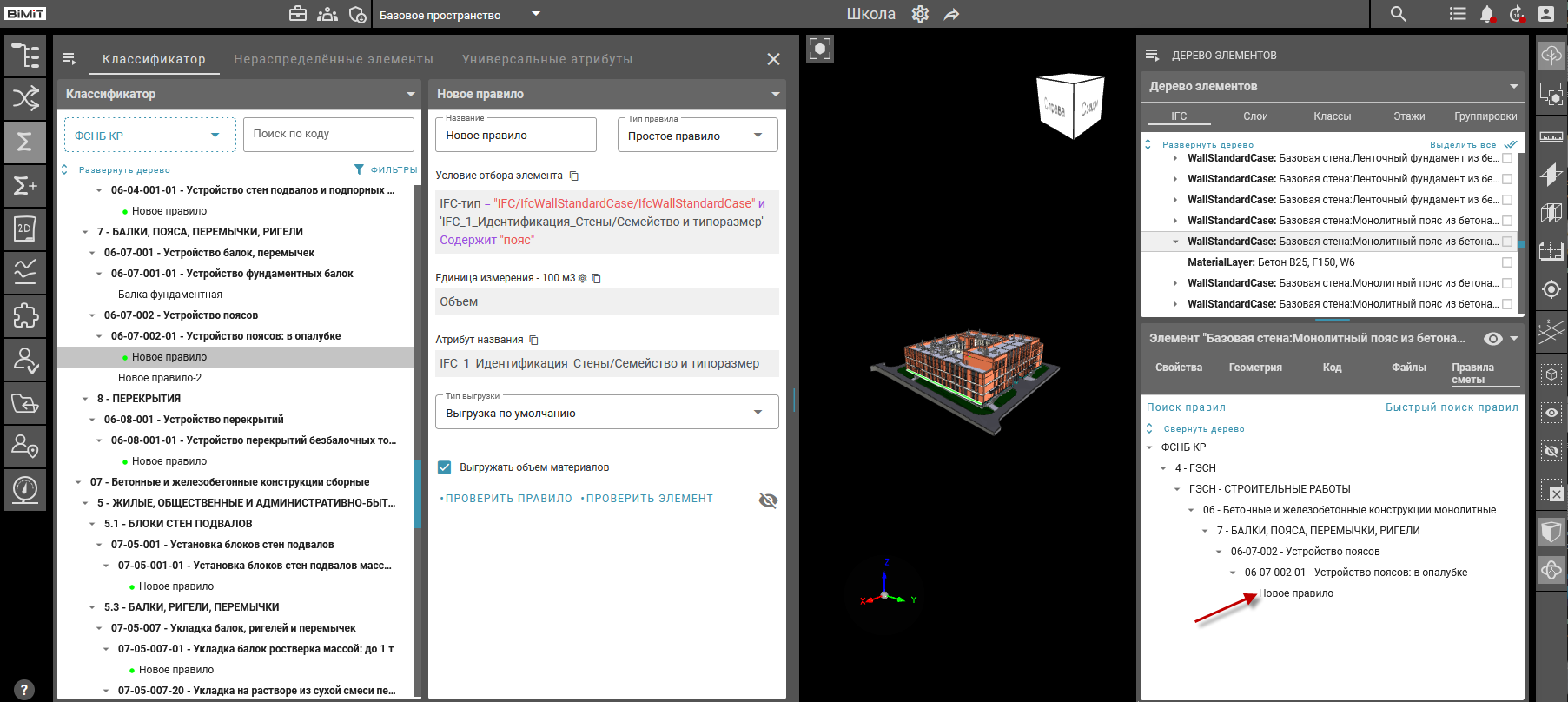This screenshot has height=702, width=1568.
Task: Toggle the Выгружать объем материалов checkbox
Action: pos(445,467)
